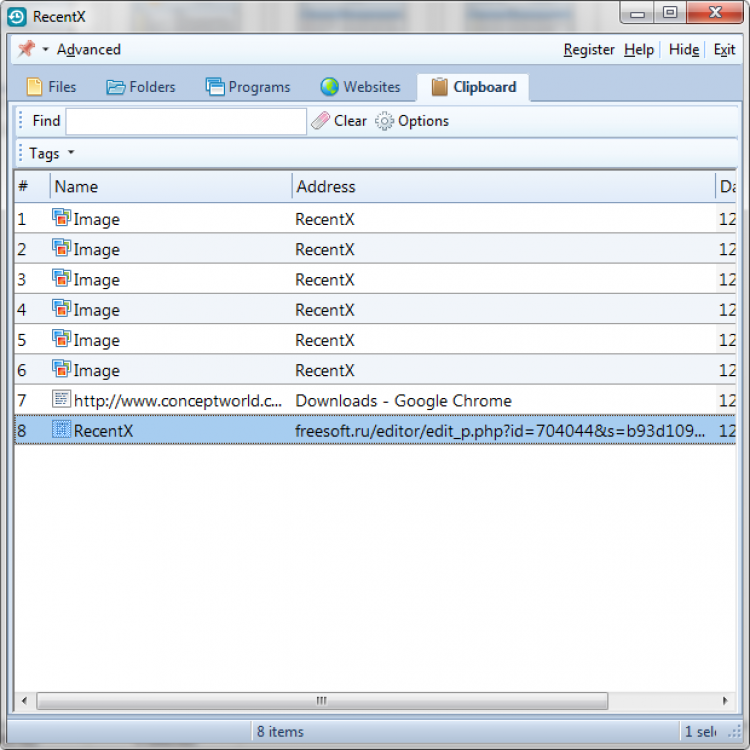Image resolution: width=750 pixels, height=750 pixels.
Task: Click the eraser icon next to Clear
Action: point(320,121)
